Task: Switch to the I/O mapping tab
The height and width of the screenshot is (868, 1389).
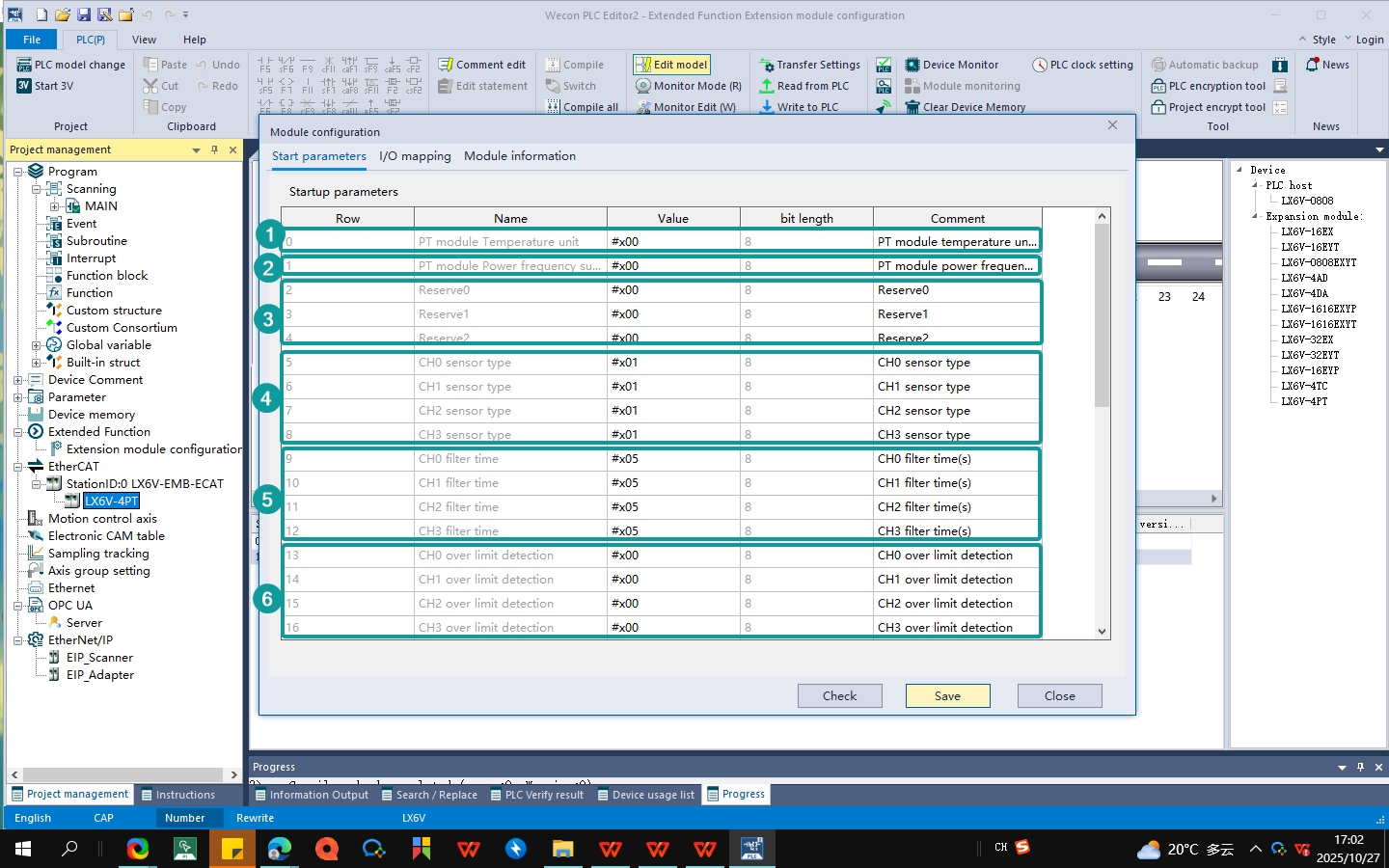Action: [415, 156]
